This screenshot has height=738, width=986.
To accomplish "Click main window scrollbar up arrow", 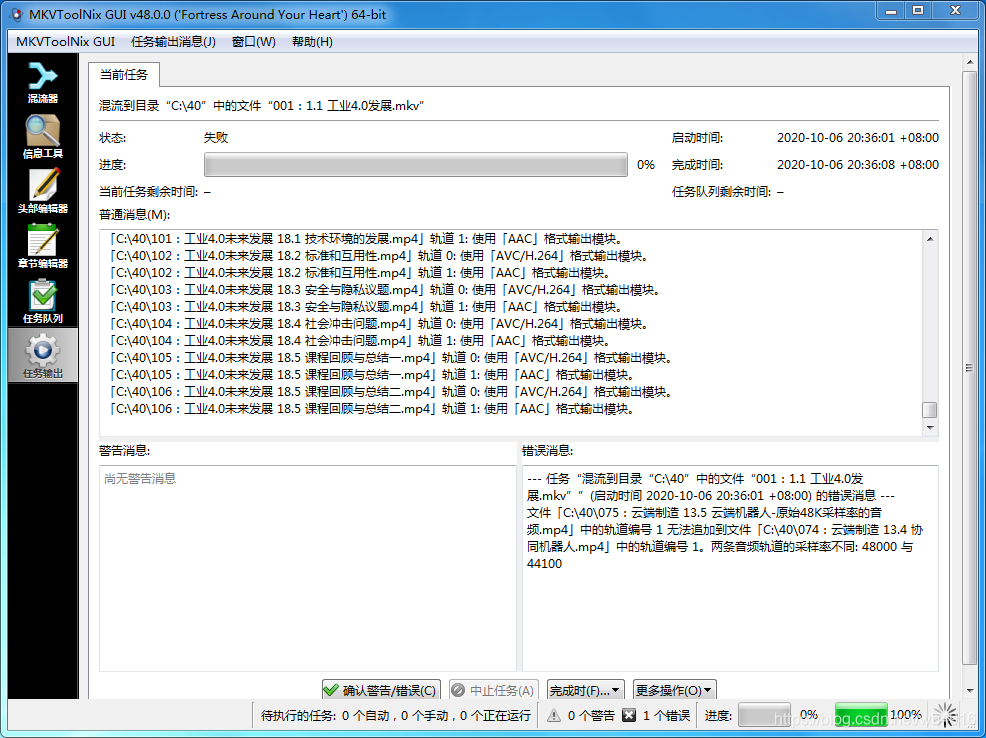I will point(969,62).
